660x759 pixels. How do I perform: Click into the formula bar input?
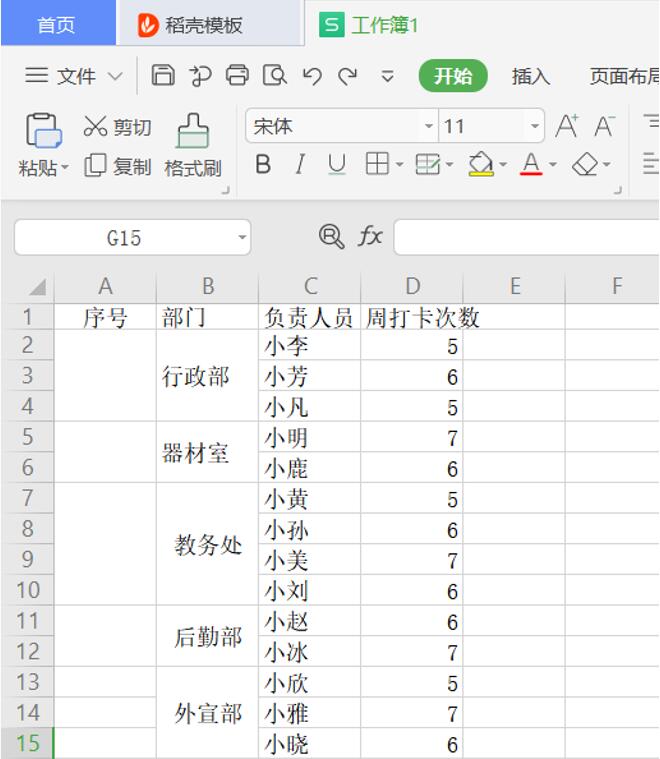click(x=527, y=237)
